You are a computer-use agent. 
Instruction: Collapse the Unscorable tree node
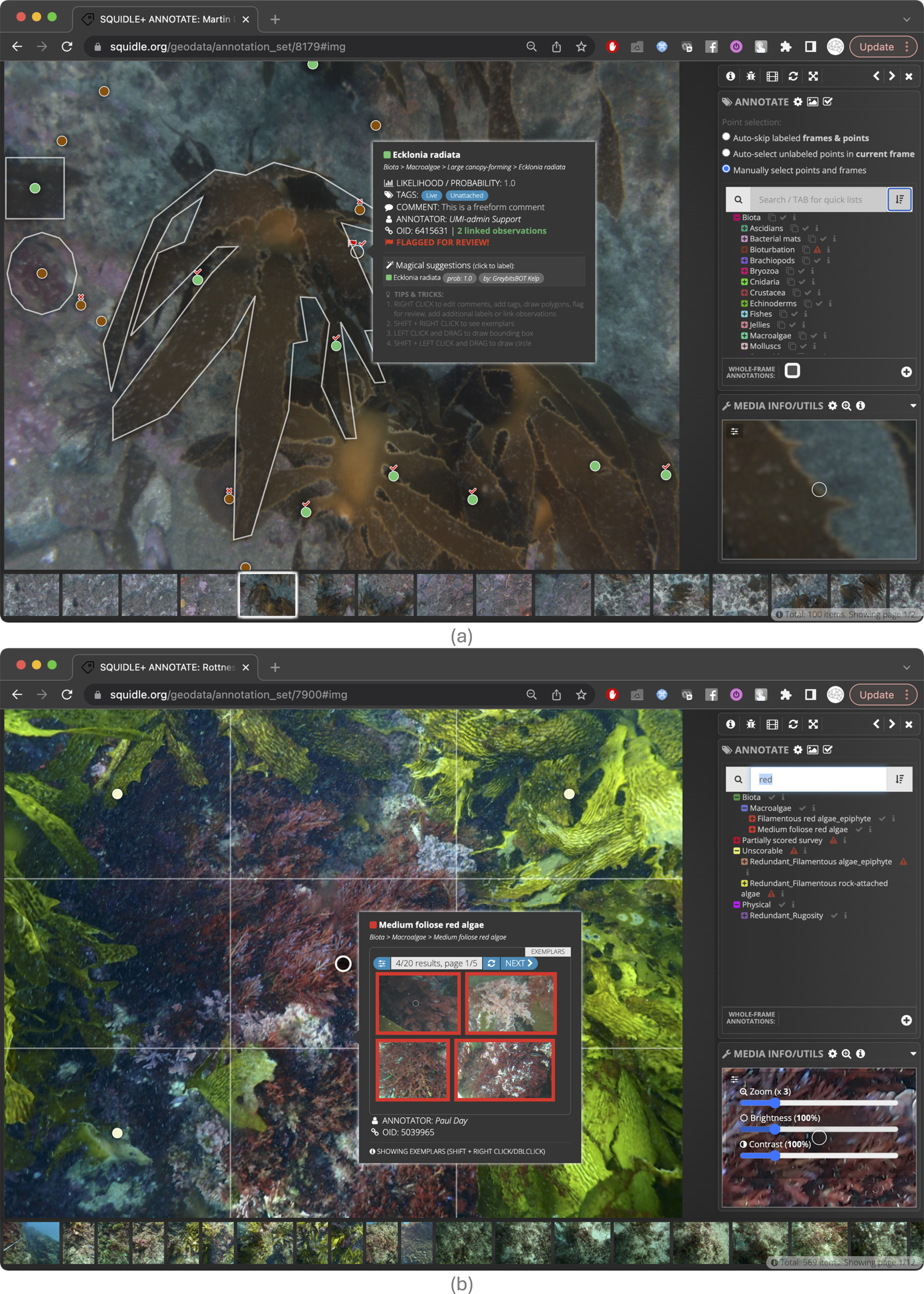737,851
